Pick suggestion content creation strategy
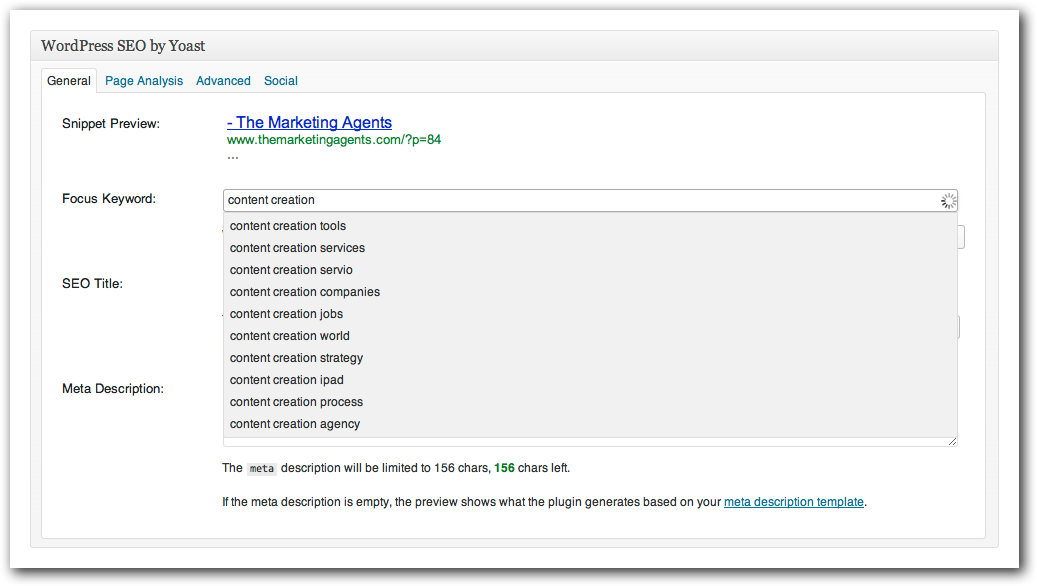 click(590, 358)
